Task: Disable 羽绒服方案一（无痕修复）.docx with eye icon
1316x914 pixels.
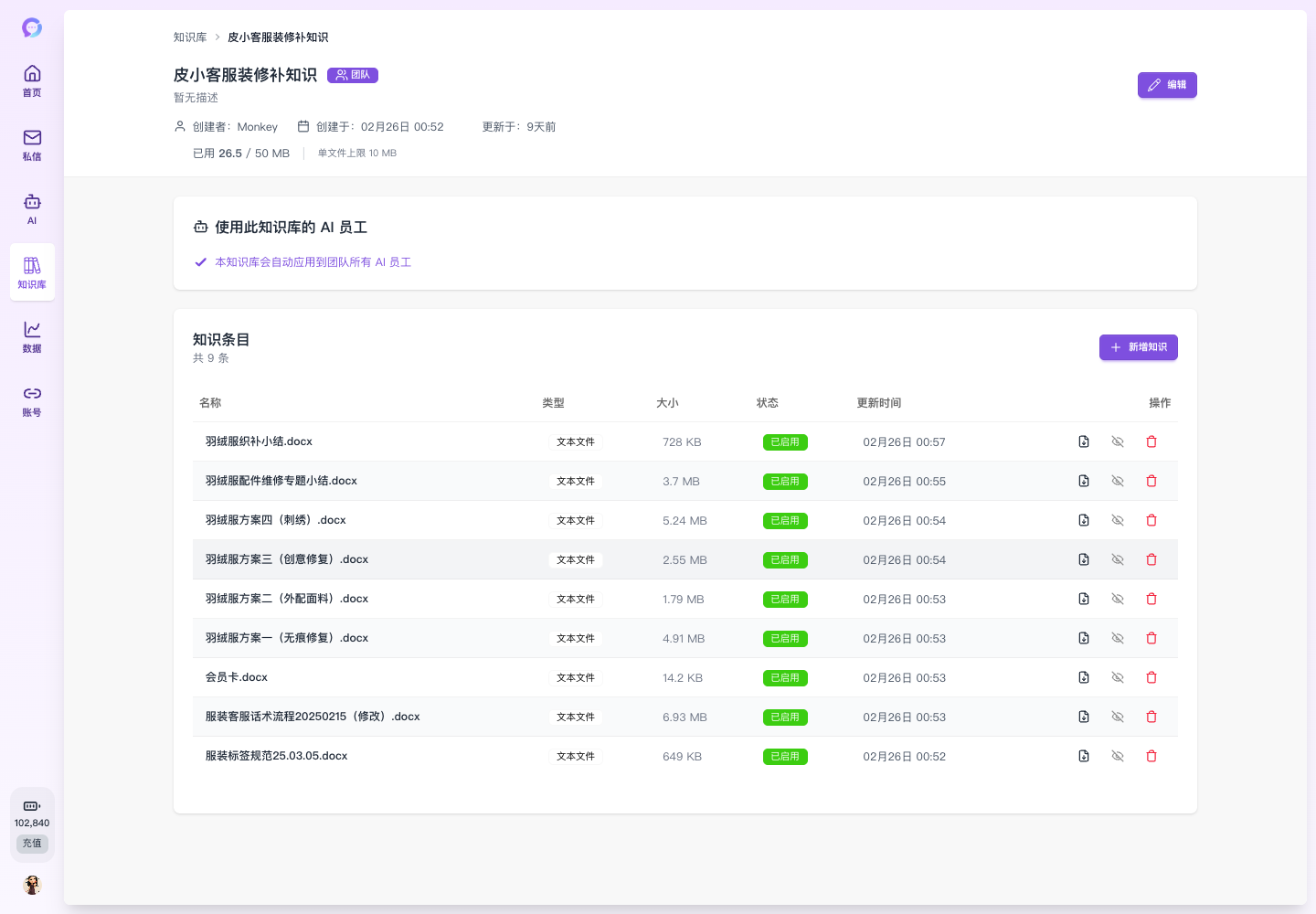Action: coord(1118,638)
